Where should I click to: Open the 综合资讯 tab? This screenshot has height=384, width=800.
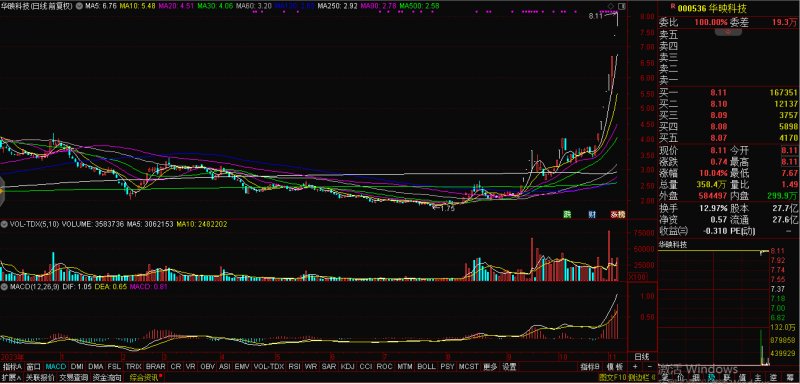click(144, 378)
